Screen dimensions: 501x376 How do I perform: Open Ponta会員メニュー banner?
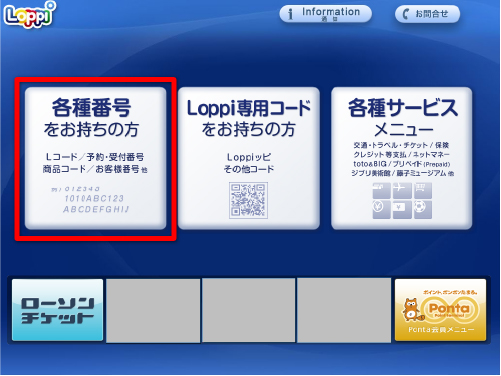[x=440, y=310]
